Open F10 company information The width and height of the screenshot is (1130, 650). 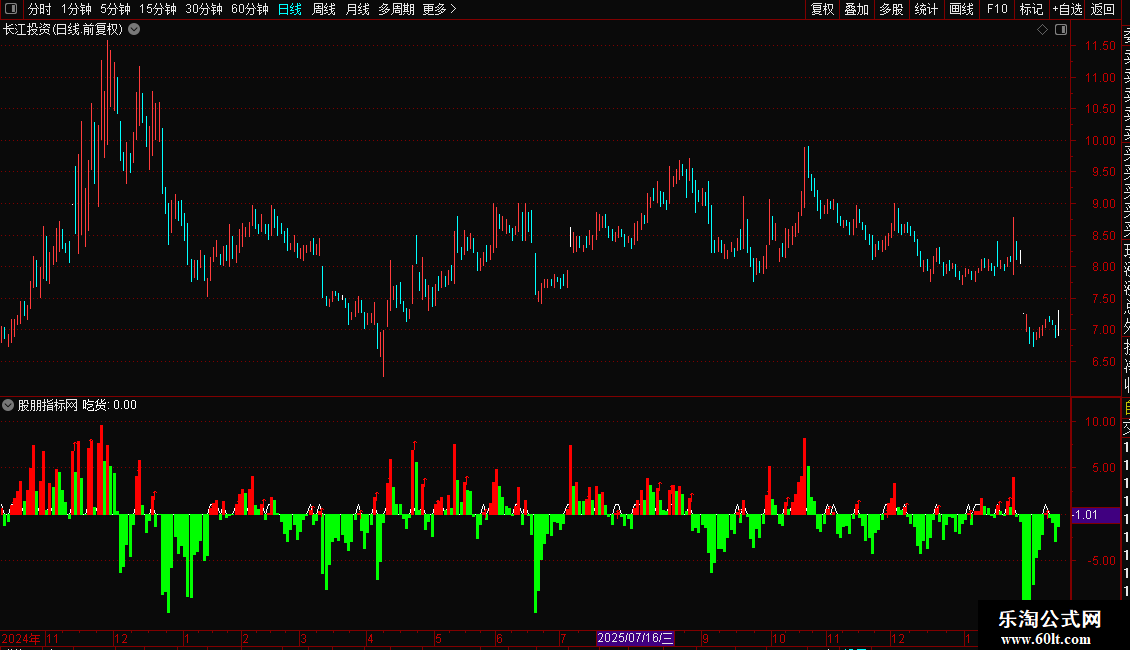[997, 9]
